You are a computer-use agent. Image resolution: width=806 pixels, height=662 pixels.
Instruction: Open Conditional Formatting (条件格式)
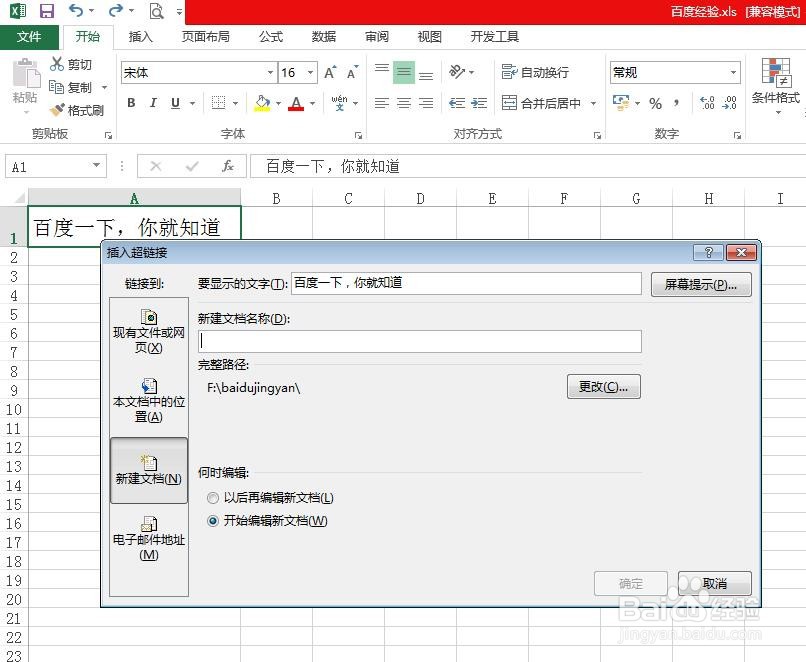(776, 86)
